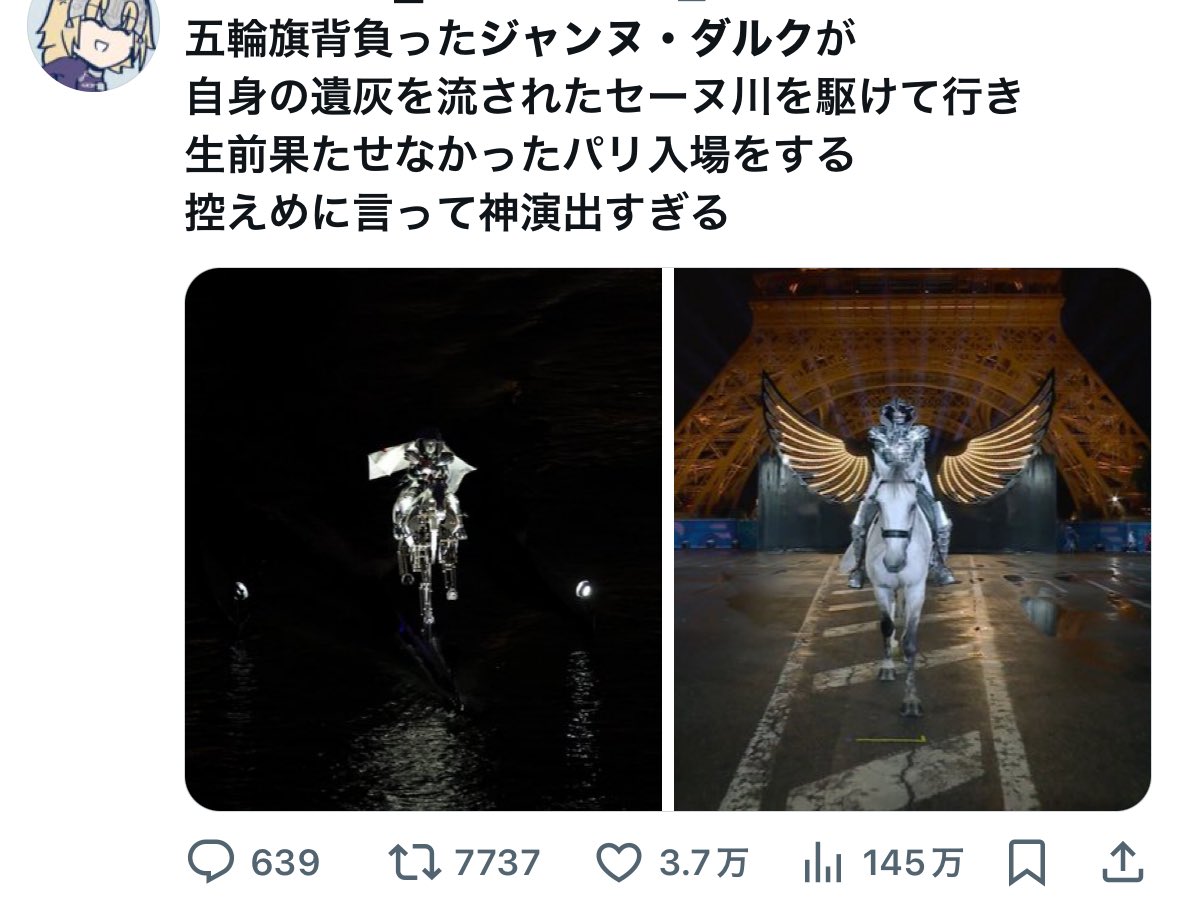1178x907 pixels.
Task: Bookmark this tweet
Action: pos(1026,862)
